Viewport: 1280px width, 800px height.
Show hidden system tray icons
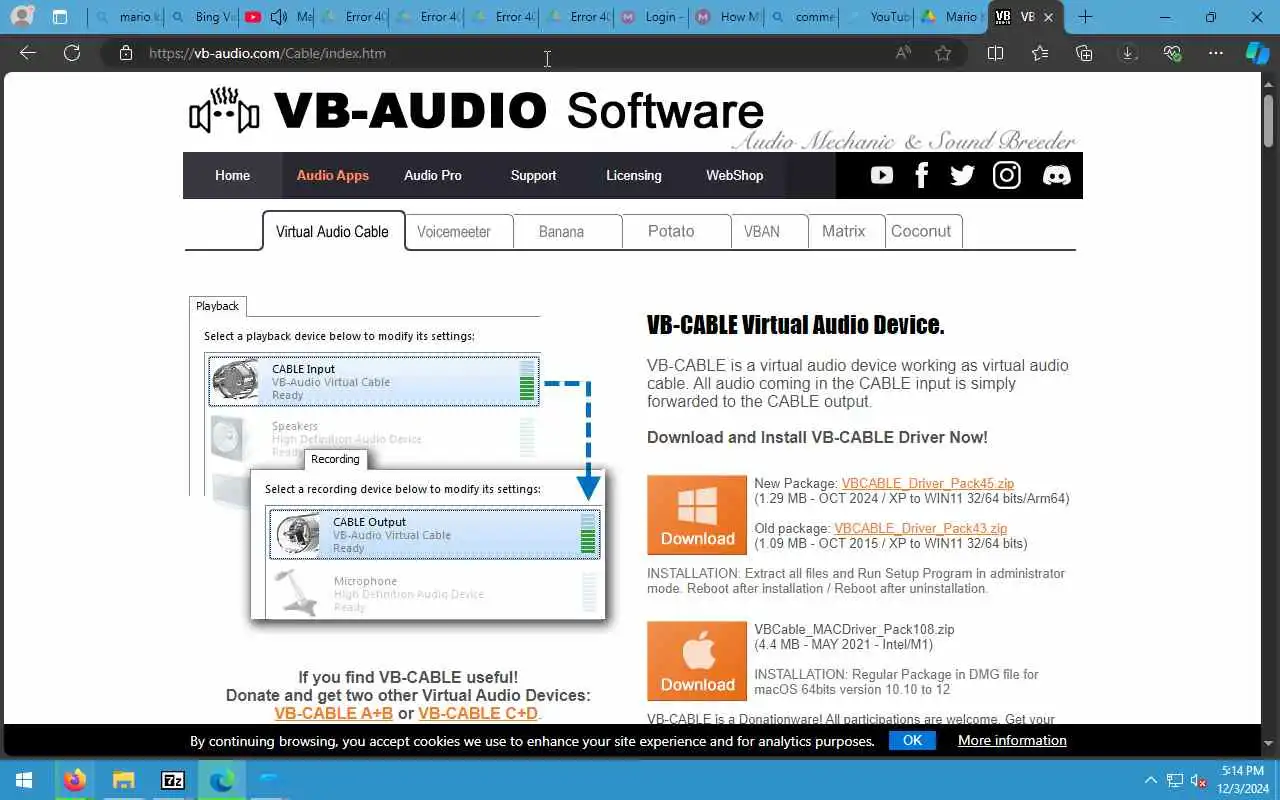click(x=1150, y=780)
